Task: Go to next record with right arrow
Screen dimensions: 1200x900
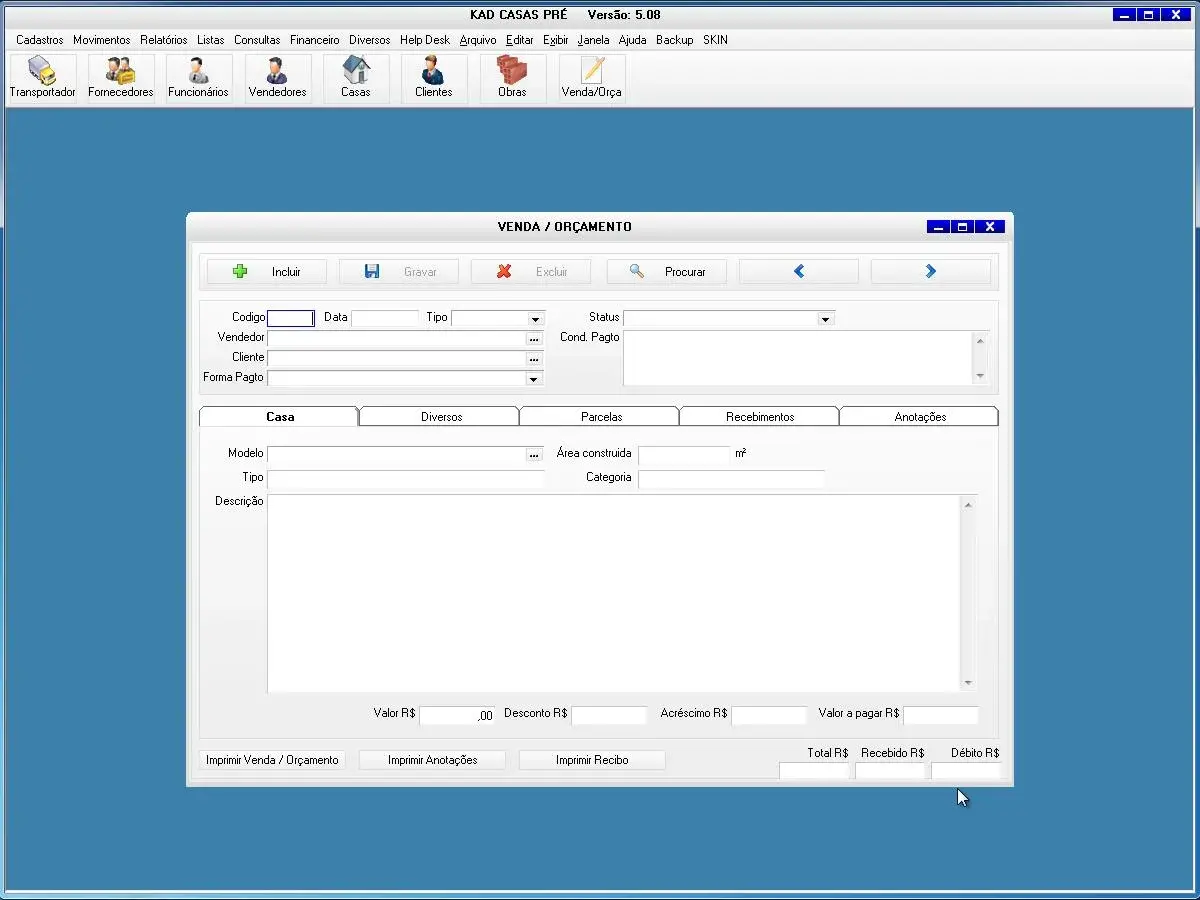Action: pos(930,272)
